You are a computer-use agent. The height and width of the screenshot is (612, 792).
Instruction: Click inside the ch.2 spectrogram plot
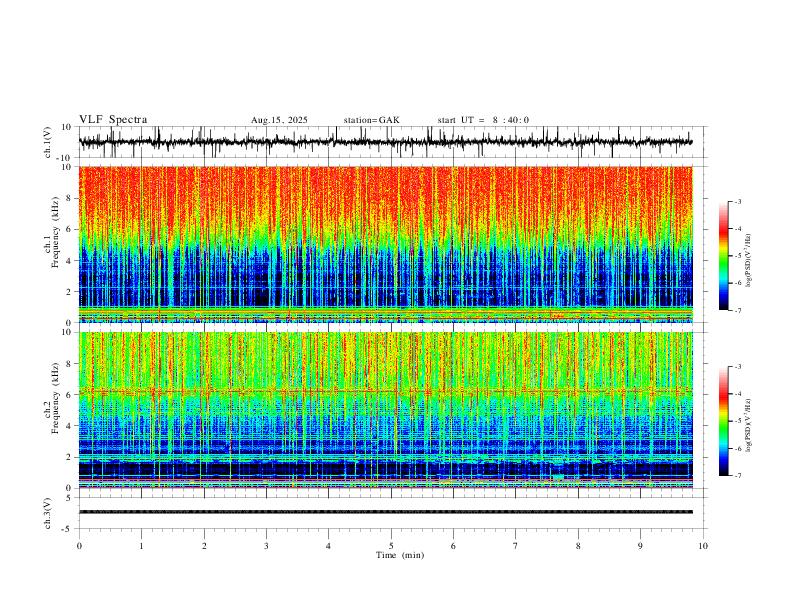pyautogui.click(x=385, y=410)
